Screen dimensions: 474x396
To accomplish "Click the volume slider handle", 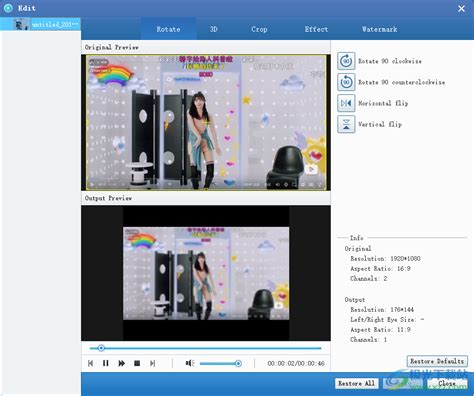I will tap(238, 363).
